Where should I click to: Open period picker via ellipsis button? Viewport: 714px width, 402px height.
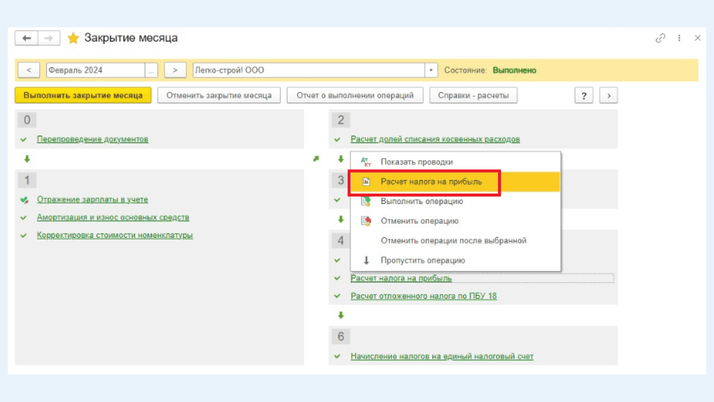(x=151, y=70)
